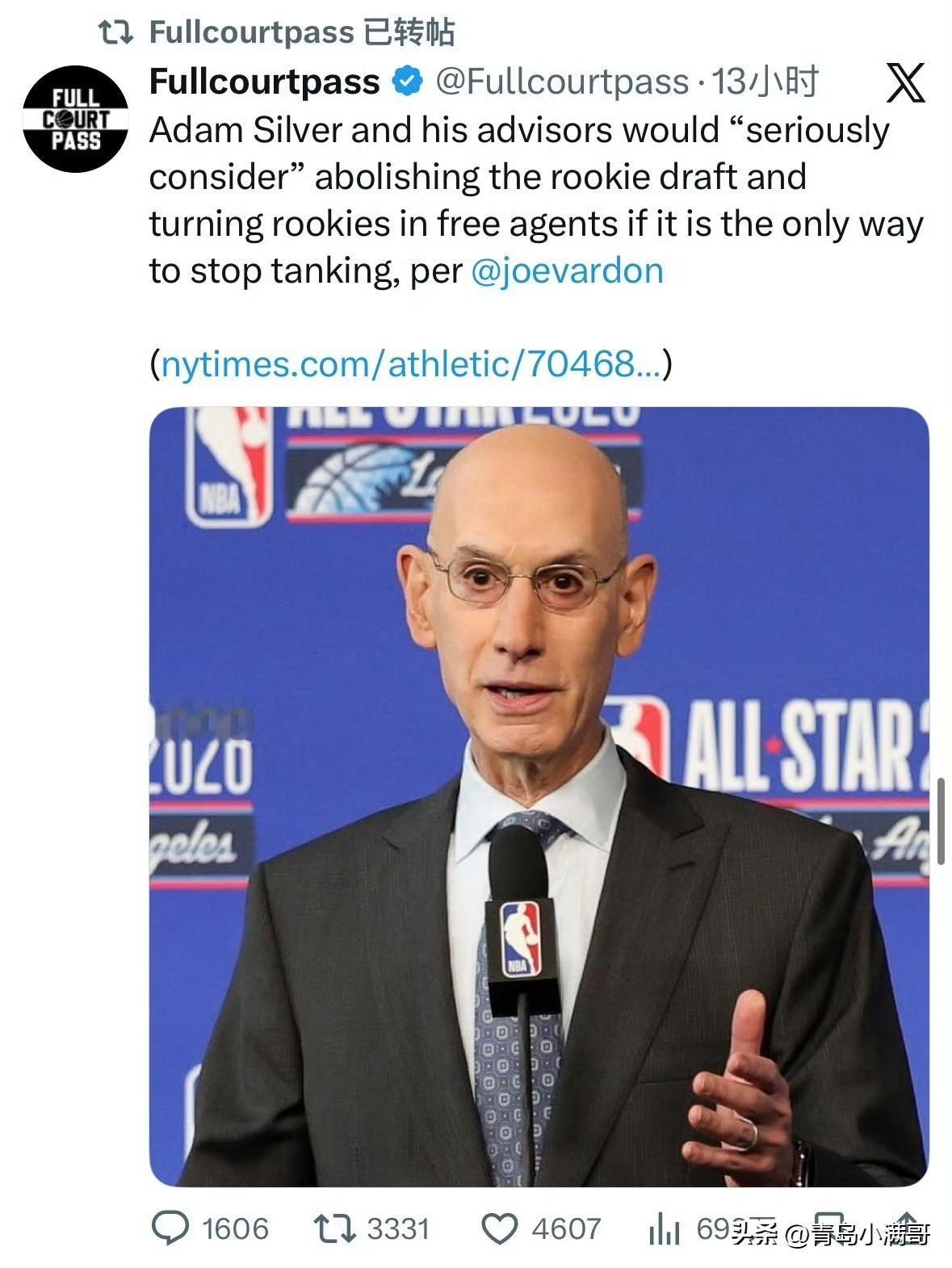Open the Full Court Pass profile avatar
This screenshot has height=1268, width=952.
pos(75,119)
